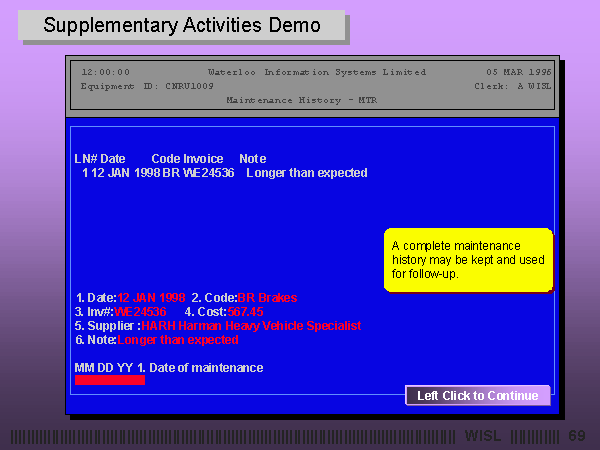Click the Code value BR Brakes
The height and width of the screenshot is (450, 600).
[x=267, y=298]
